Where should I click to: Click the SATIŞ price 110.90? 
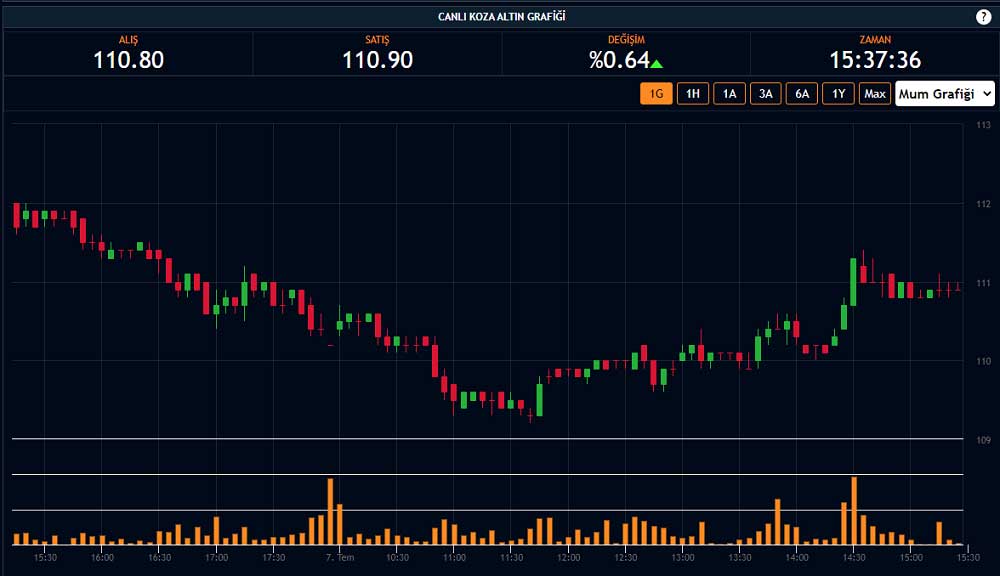(x=378, y=60)
